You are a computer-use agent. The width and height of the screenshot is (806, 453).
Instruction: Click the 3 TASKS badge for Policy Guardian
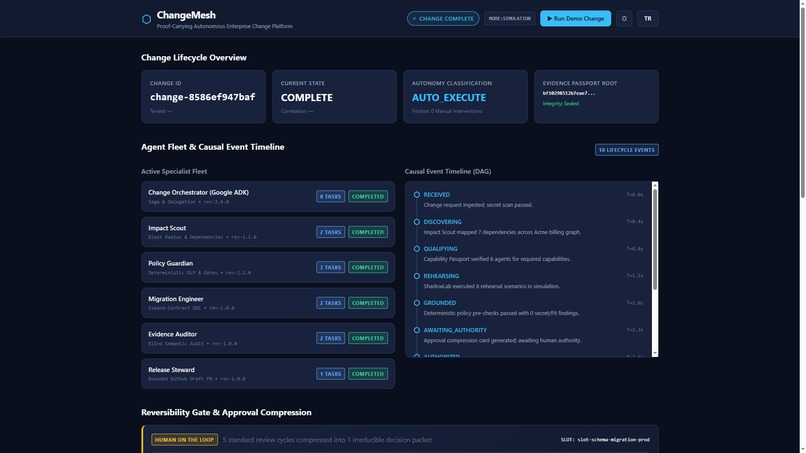(x=331, y=267)
